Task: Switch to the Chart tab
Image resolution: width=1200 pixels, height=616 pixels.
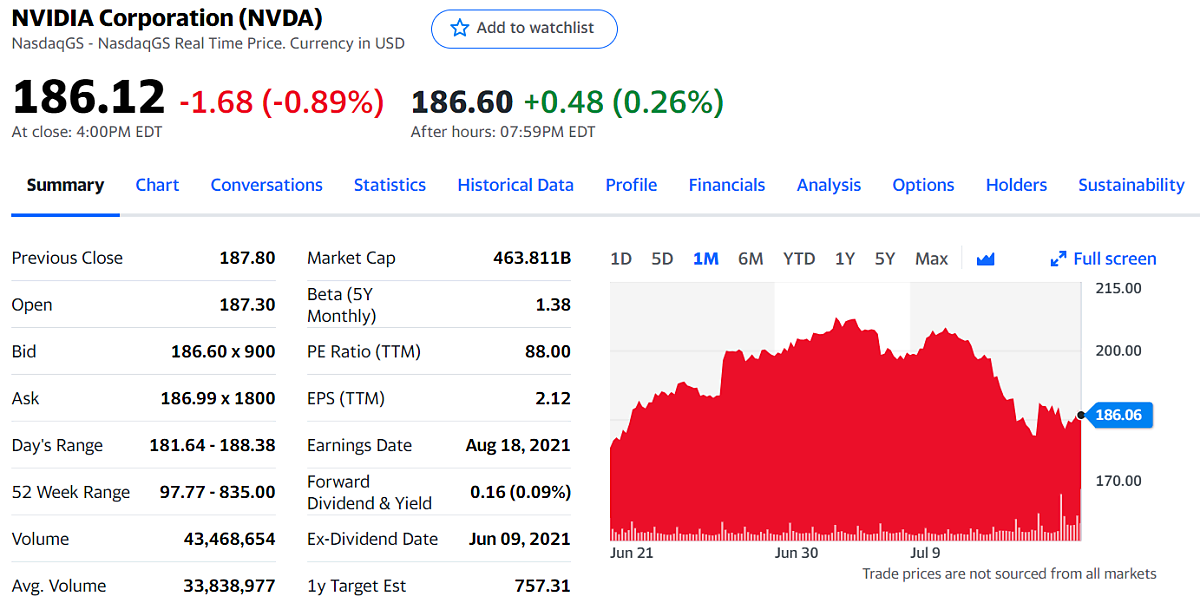Action: pyautogui.click(x=157, y=185)
